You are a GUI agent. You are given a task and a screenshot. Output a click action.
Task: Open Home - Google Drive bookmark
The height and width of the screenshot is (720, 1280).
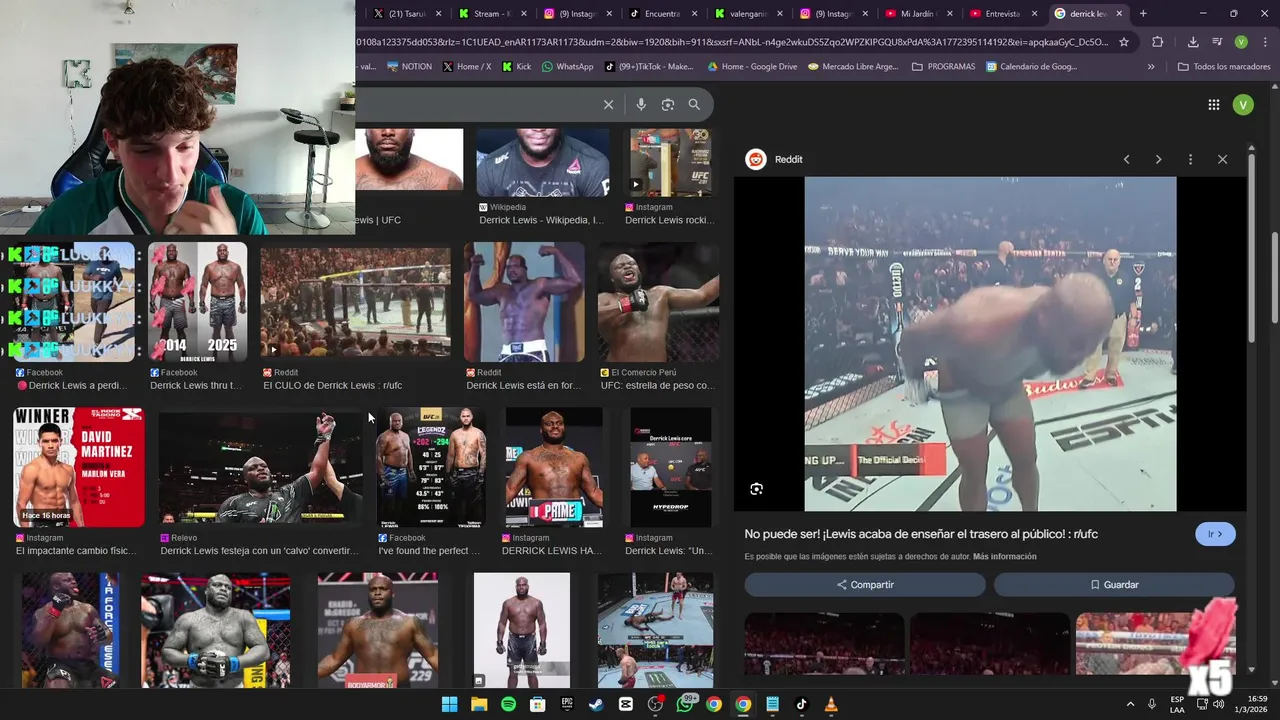click(752, 67)
